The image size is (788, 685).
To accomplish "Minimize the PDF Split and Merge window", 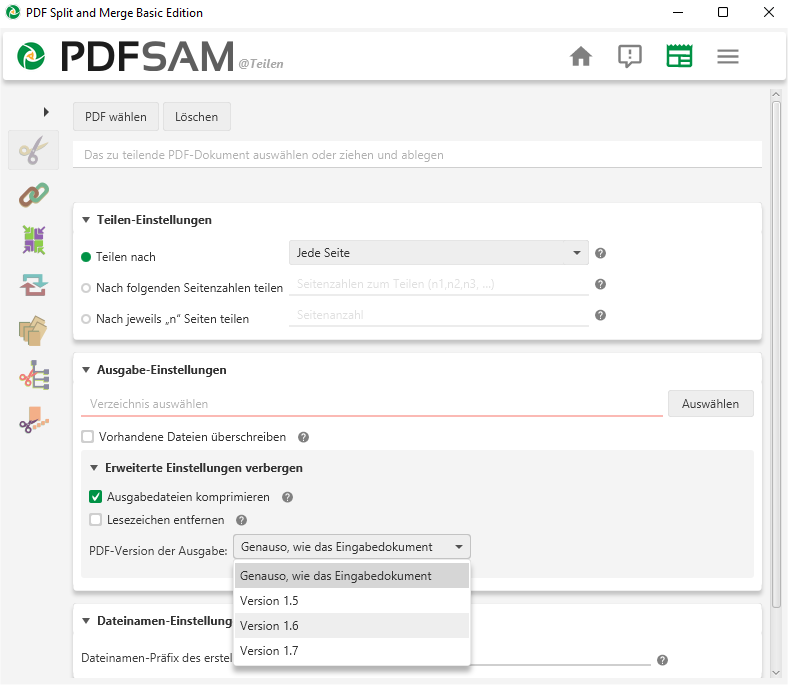I will pyautogui.click(x=678, y=13).
